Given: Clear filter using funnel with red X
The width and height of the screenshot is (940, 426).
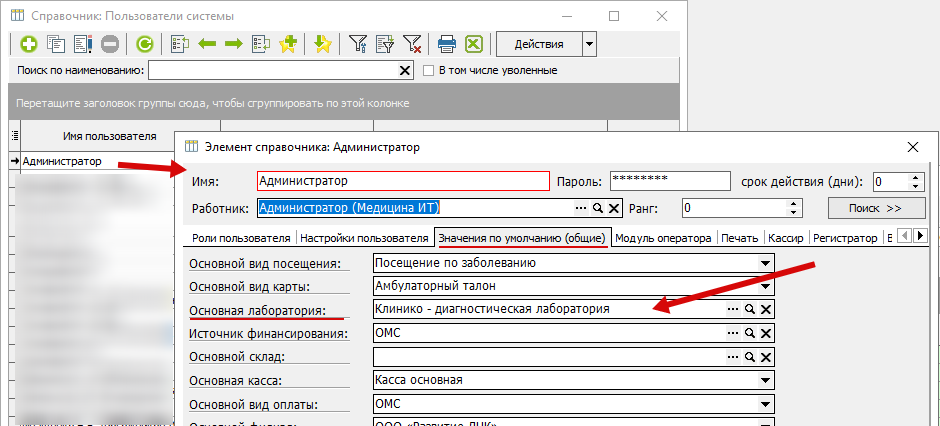Looking at the screenshot, I should click(412, 44).
